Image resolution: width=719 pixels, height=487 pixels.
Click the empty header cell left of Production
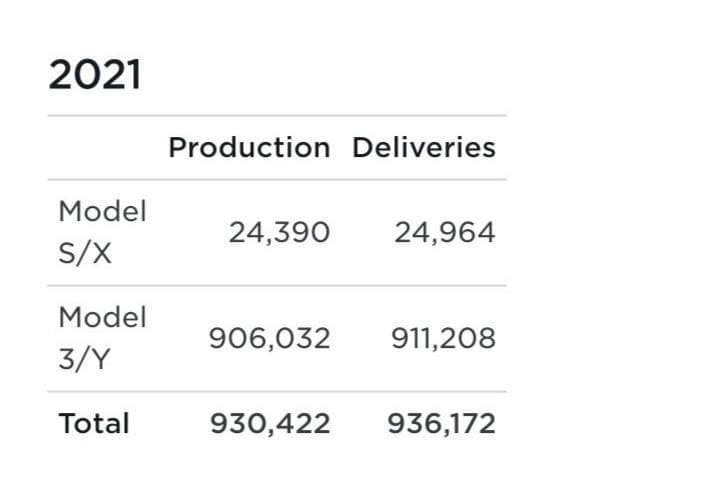105,148
